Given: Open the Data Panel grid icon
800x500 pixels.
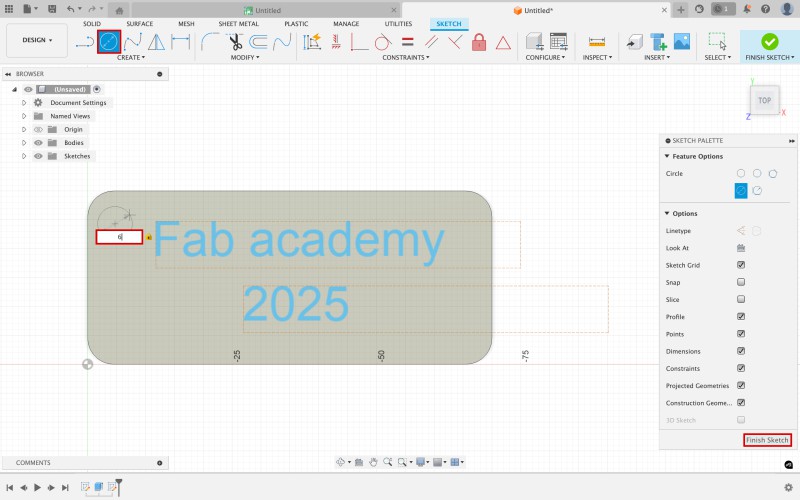Looking at the screenshot, I should coord(9,9).
